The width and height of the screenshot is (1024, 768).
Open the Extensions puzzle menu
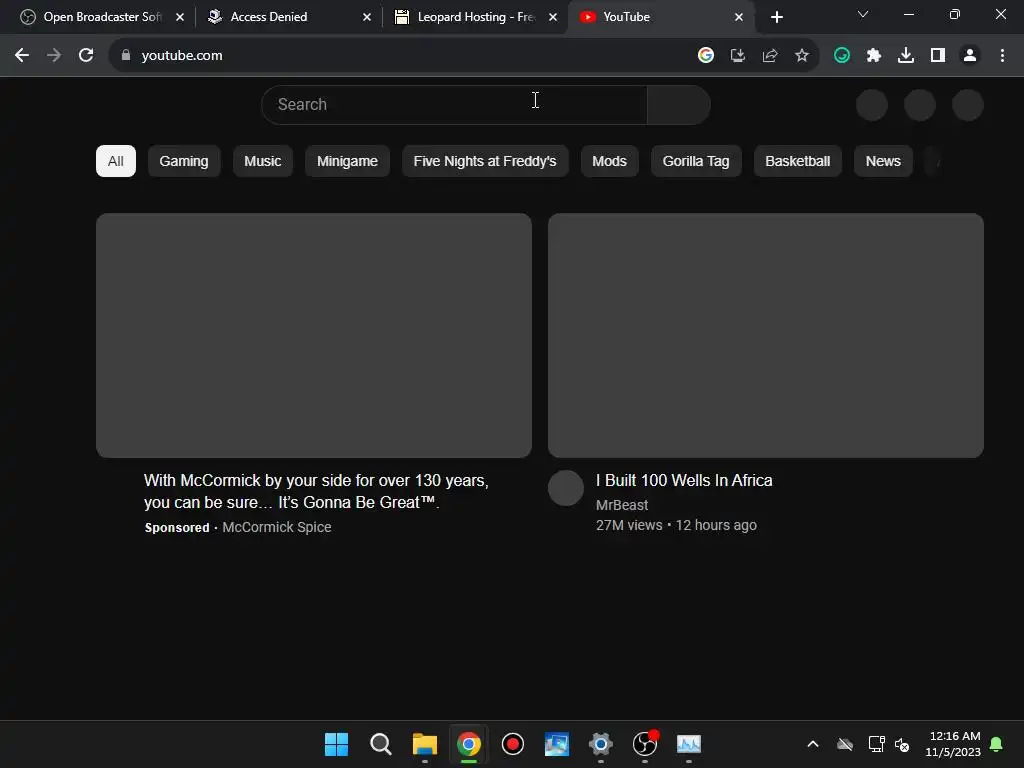874,56
